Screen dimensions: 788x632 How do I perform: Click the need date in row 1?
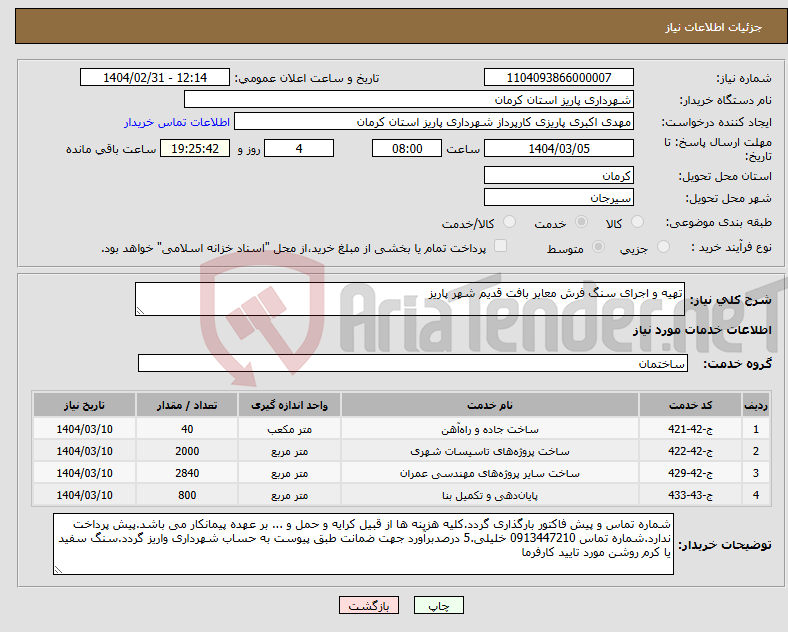[84, 429]
